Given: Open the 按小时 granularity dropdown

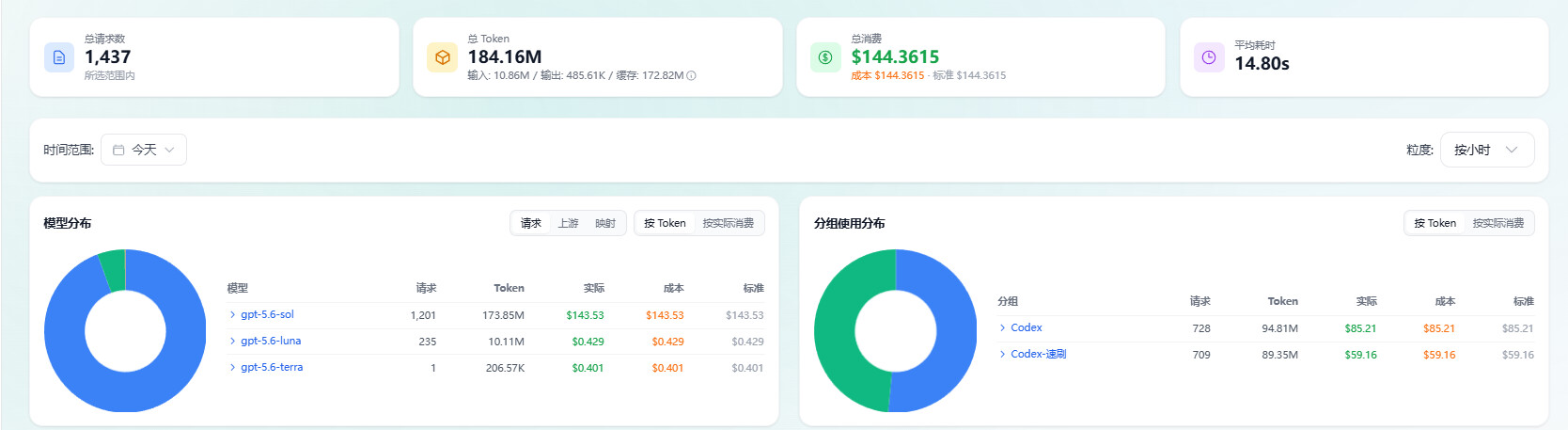Looking at the screenshot, I should pyautogui.click(x=1487, y=150).
